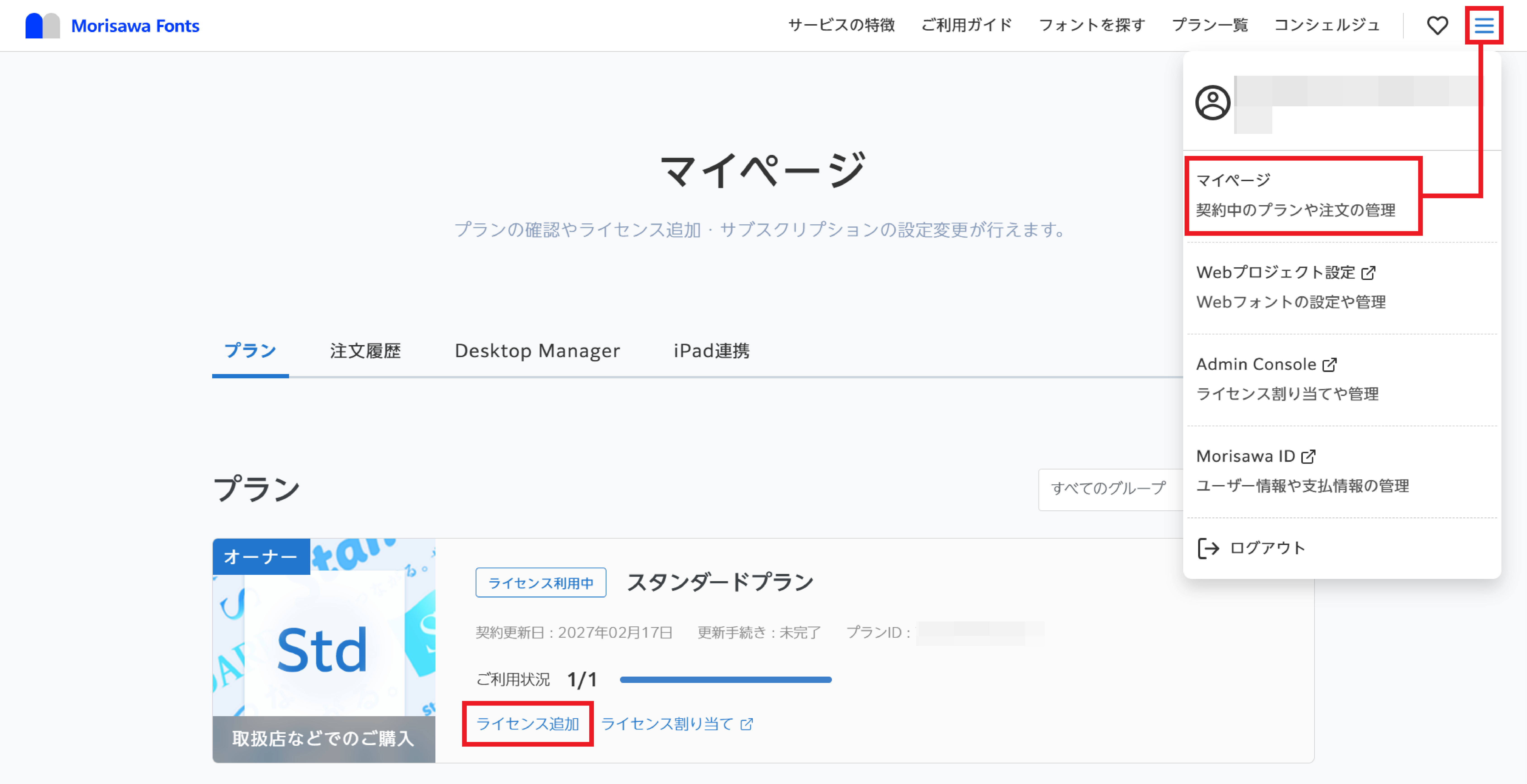This screenshot has height=784, width=1527.
Task: Open プラン一覧 from the header
Action: [x=1210, y=25]
